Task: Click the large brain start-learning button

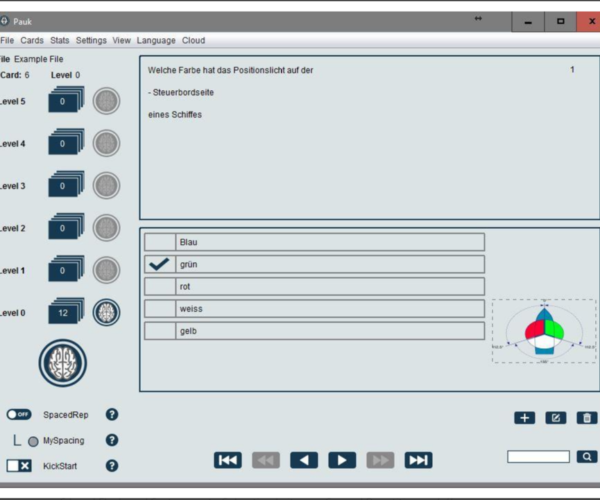Action: [63, 363]
